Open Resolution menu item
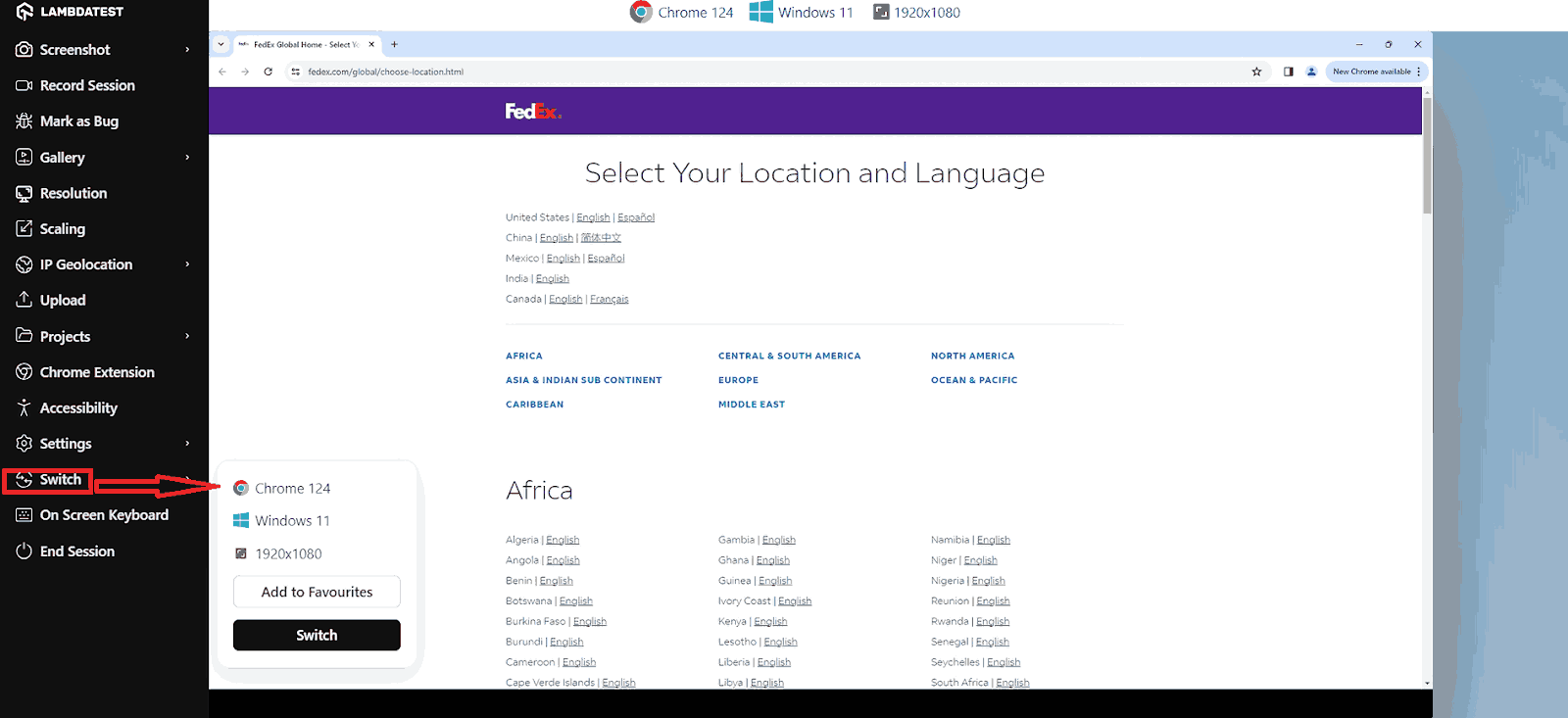Screen dimensions: 1568x718 pyautogui.click(x=62, y=193)
